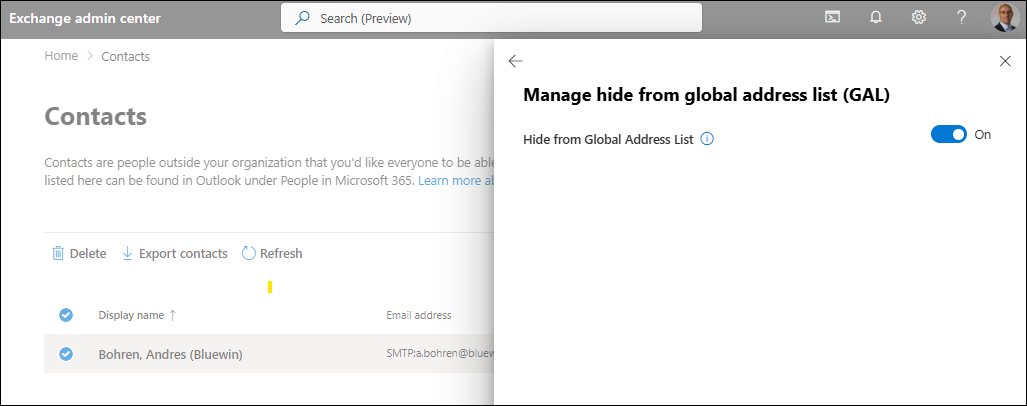Open the account profile picture

pos(1005,18)
